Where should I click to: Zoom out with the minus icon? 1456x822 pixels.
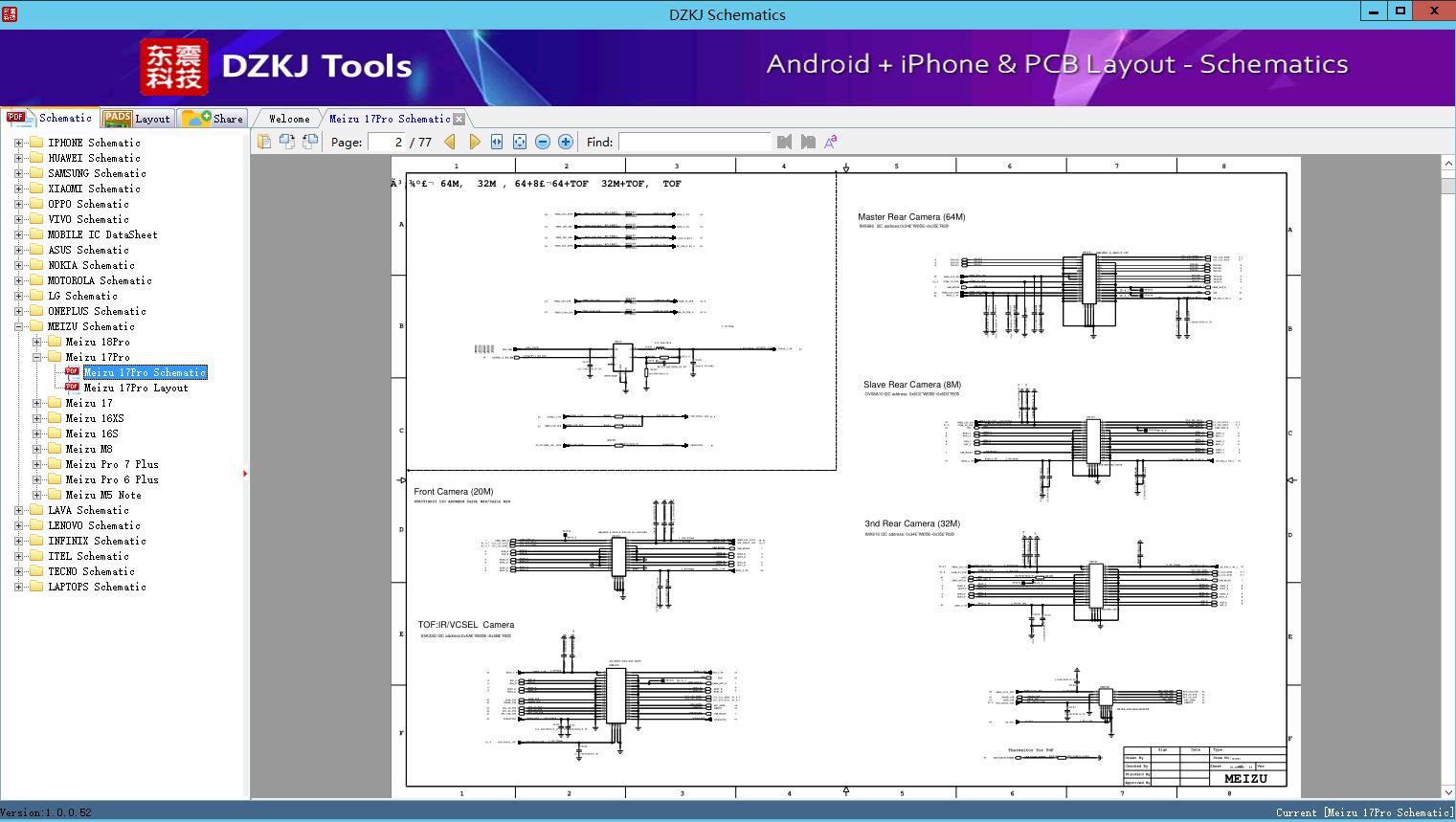point(543,142)
